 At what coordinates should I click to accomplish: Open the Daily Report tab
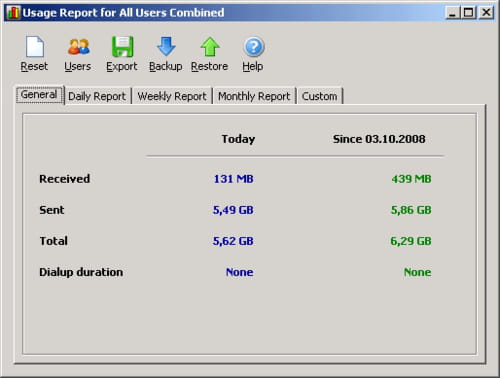97,96
